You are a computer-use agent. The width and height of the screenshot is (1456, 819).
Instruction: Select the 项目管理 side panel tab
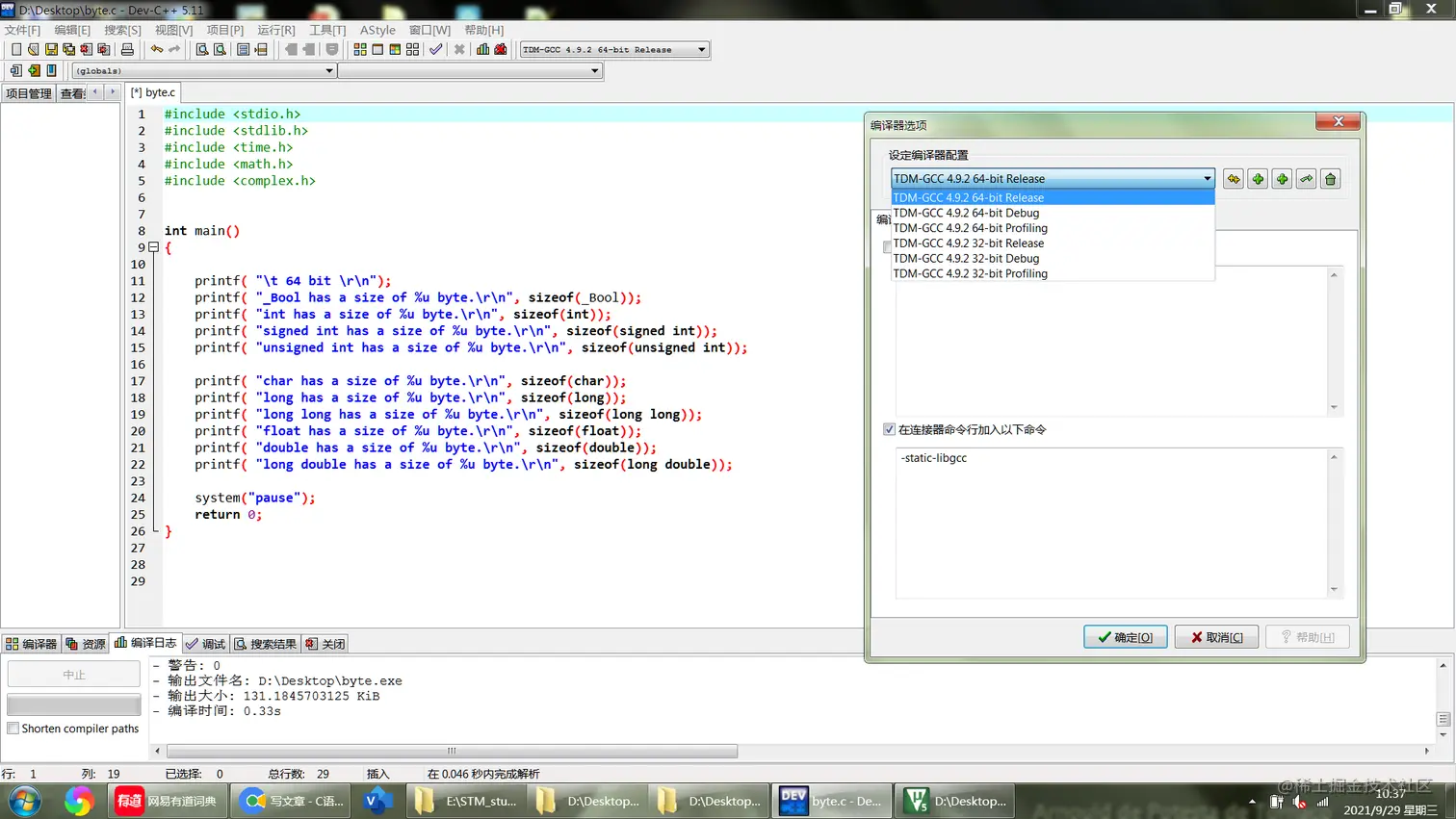[28, 93]
